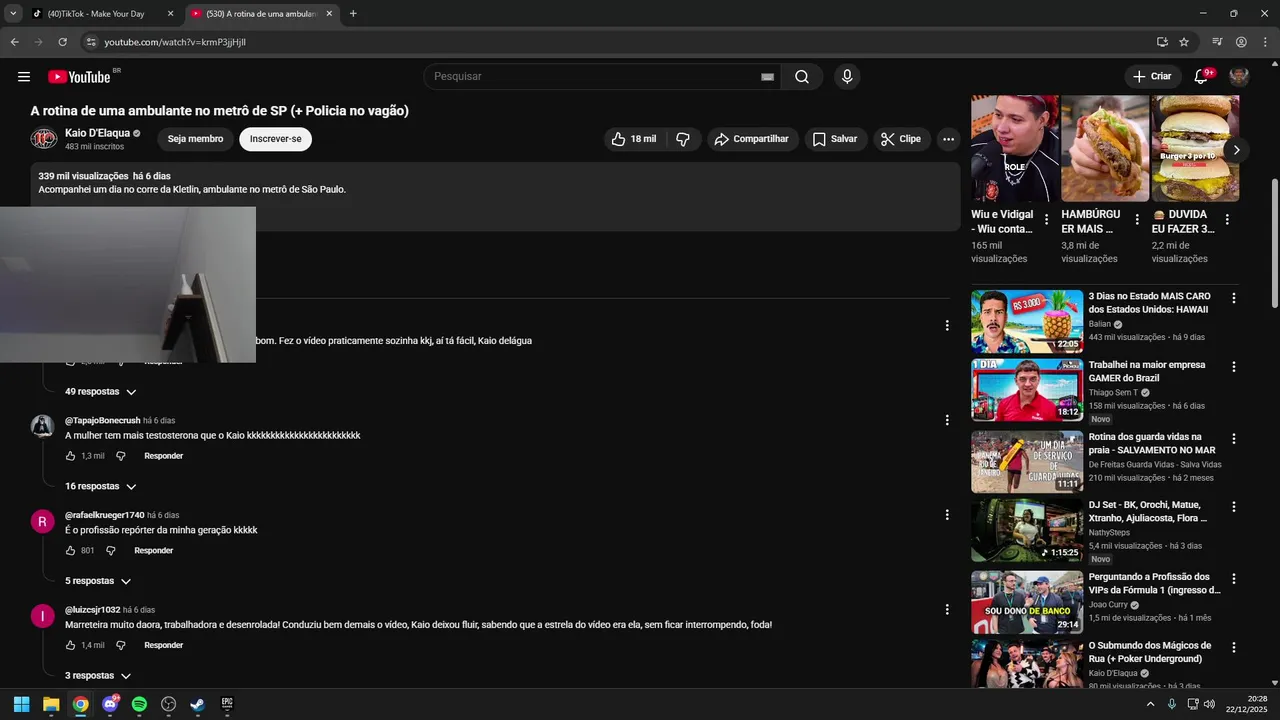Show hidden system tray icons chevron
The height and width of the screenshot is (720, 1280).
(x=1150, y=704)
